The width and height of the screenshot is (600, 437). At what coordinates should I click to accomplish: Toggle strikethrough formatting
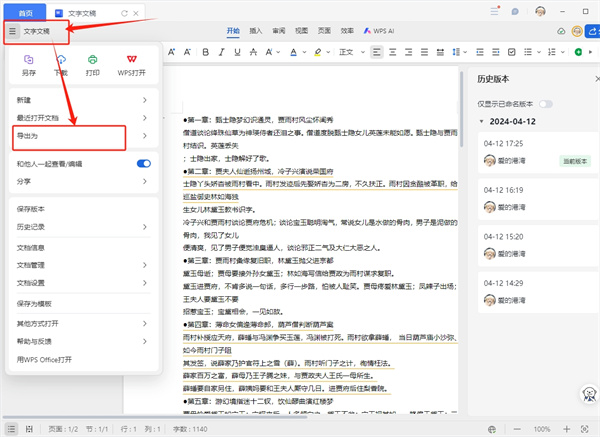point(253,52)
